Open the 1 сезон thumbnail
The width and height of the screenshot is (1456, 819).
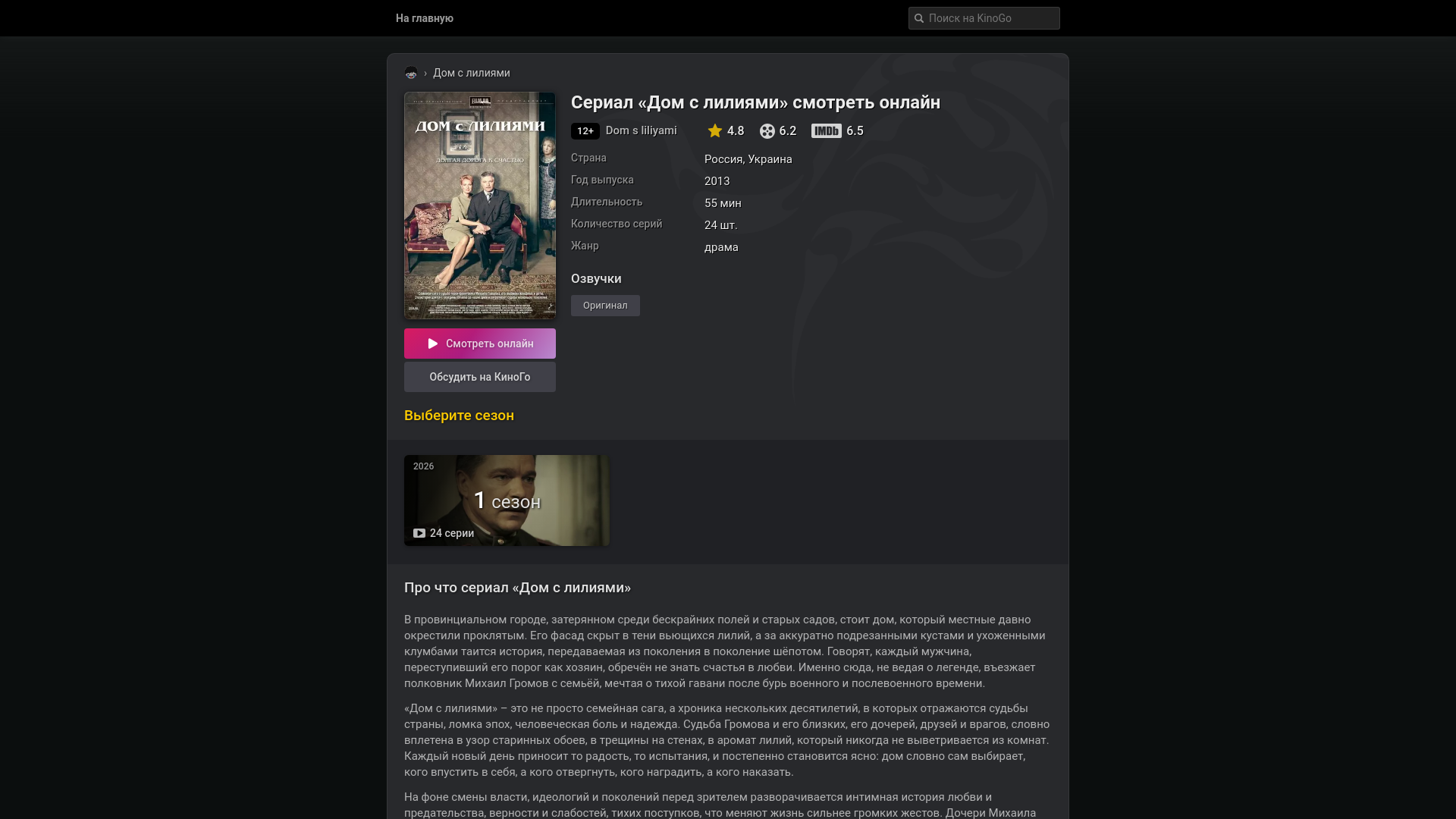[x=507, y=500]
